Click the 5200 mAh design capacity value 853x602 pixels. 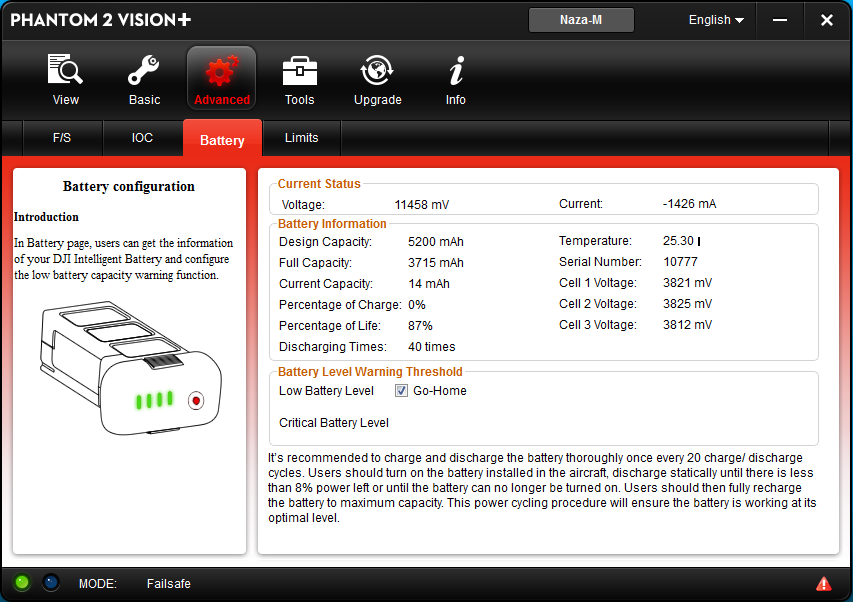point(436,242)
